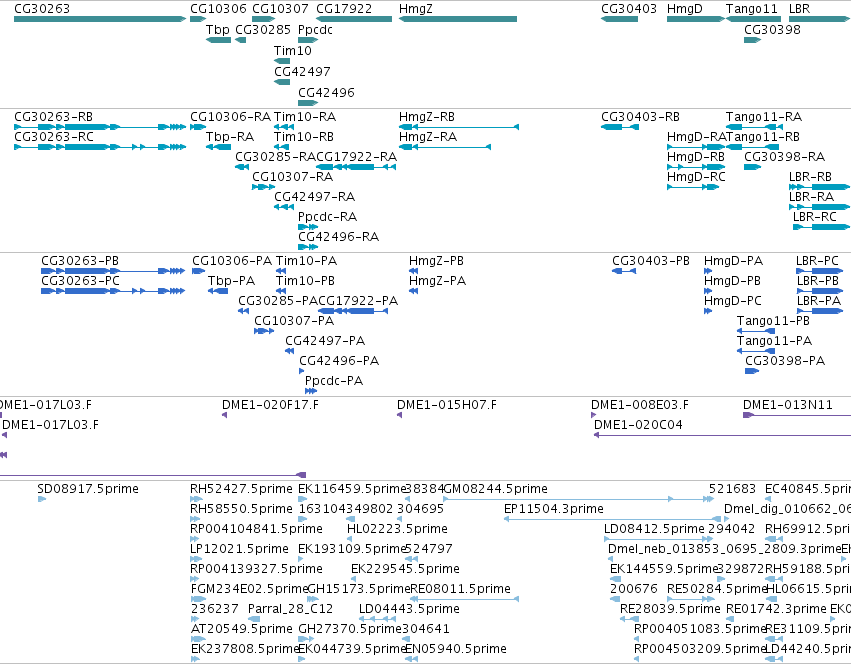Click the HmgD-RC transcript label
Viewport: 851px width, 664px height.
[x=696, y=176]
